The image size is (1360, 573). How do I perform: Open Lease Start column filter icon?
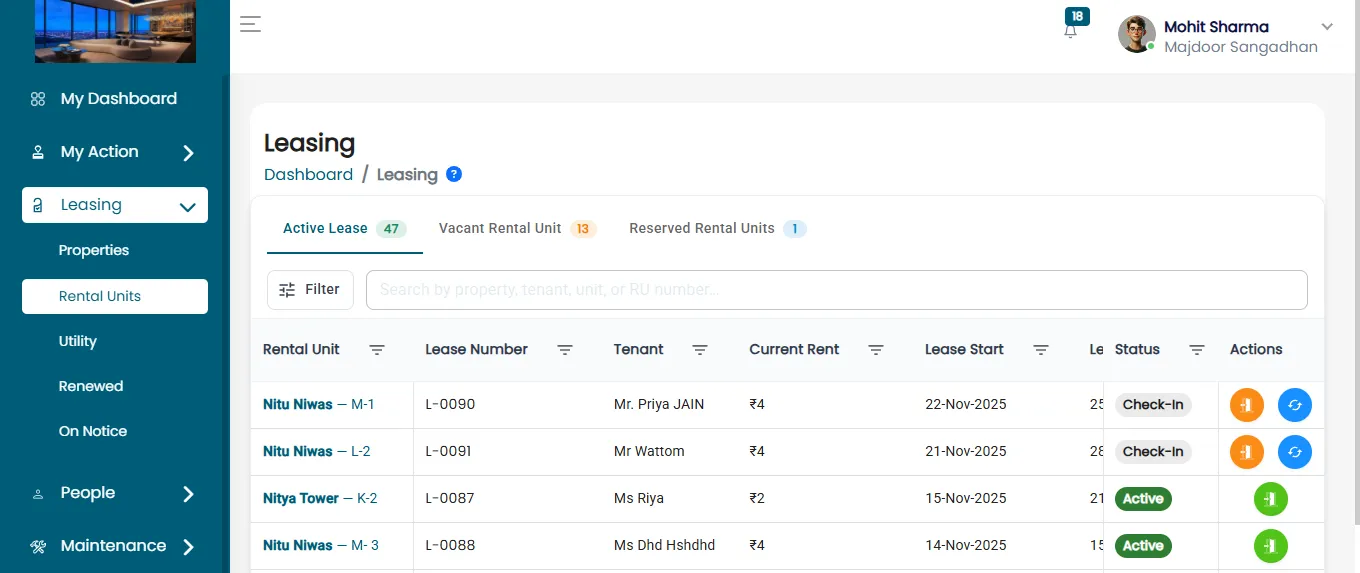pyautogui.click(x=1041, y=349)
